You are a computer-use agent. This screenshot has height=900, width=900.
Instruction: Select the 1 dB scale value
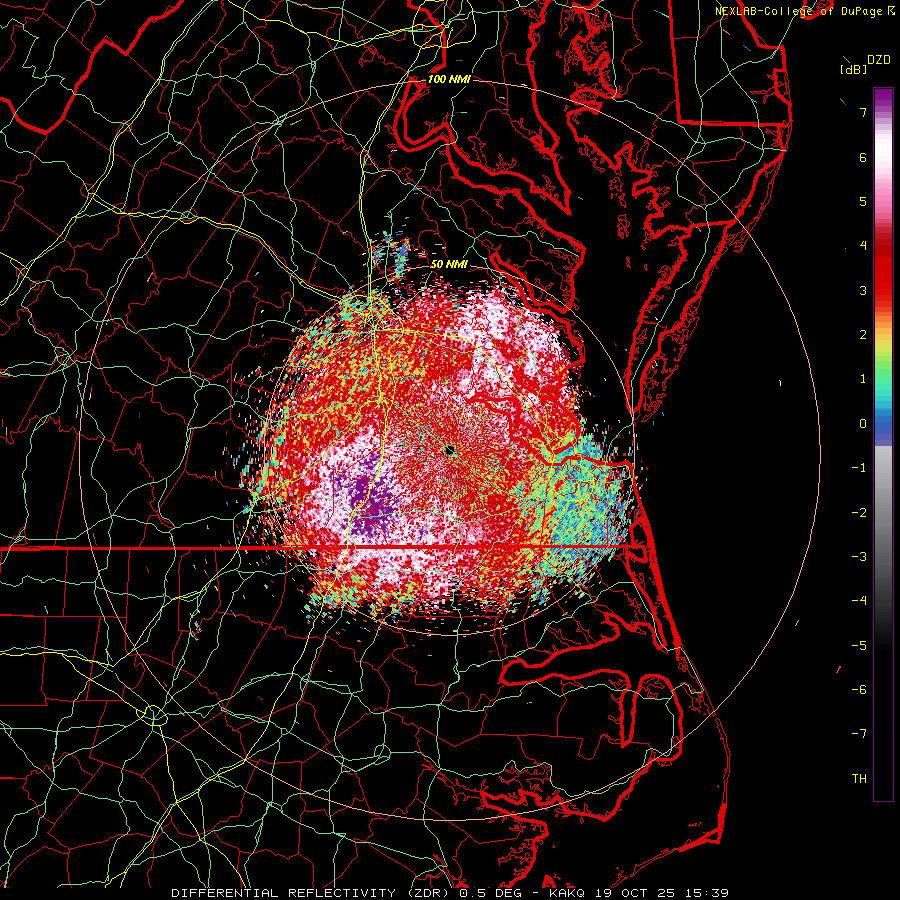[x=863, y=379]
